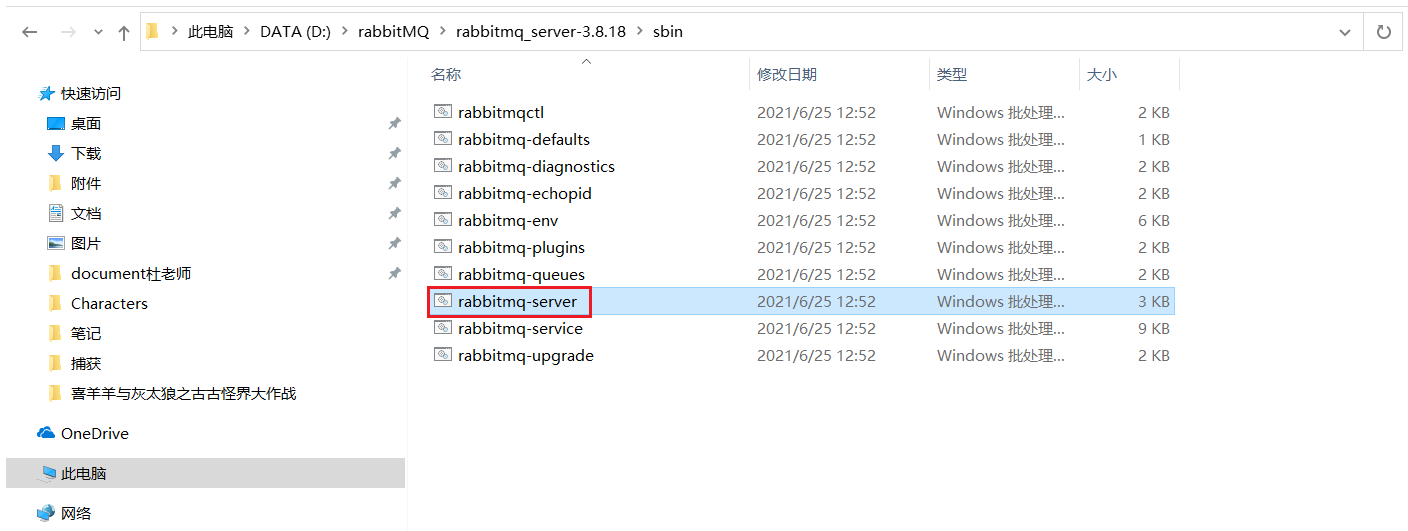The width and height of the screenshot is (1408, 531).
Task: Go forward to next folder
Action: 68,32
